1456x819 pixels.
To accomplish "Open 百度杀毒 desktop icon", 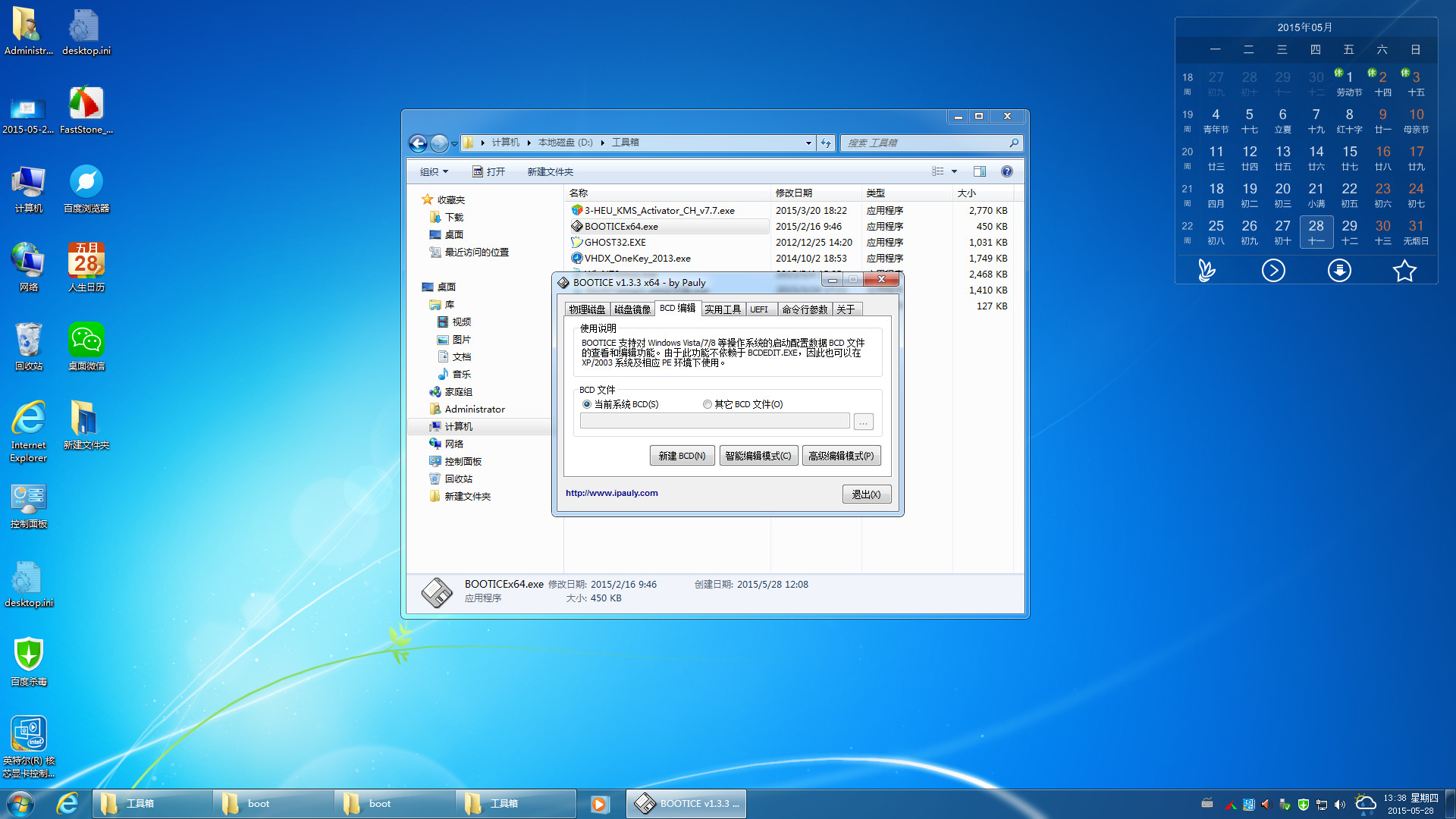I will click(29, 662).
